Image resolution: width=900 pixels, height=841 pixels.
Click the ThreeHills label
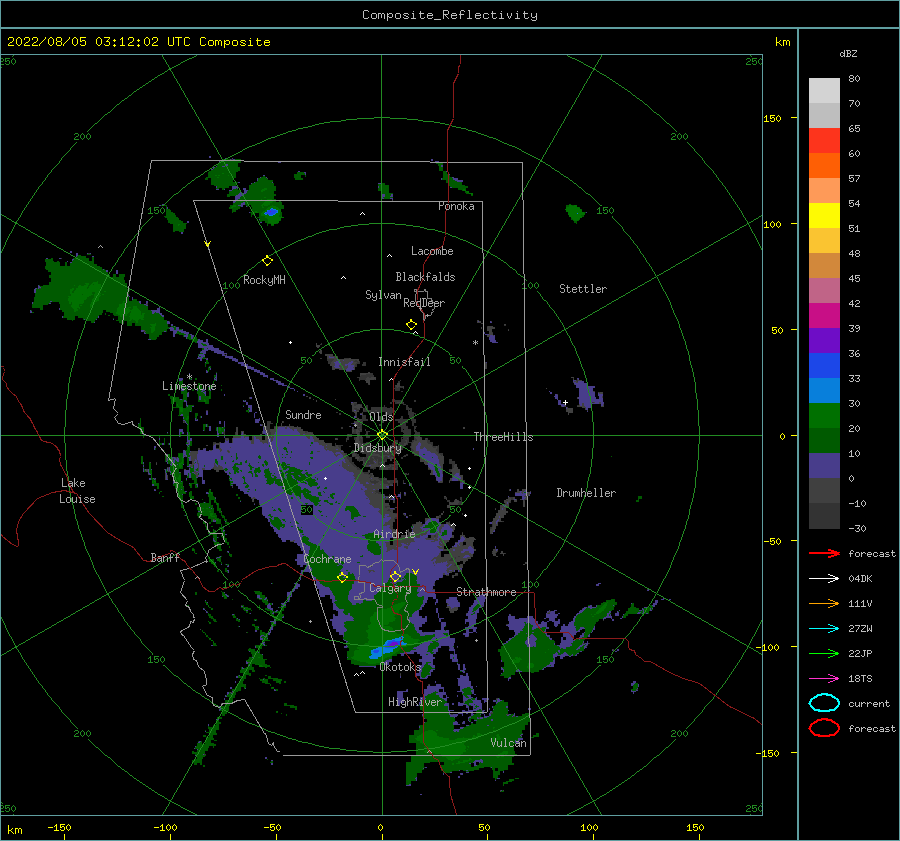point(503,437)
